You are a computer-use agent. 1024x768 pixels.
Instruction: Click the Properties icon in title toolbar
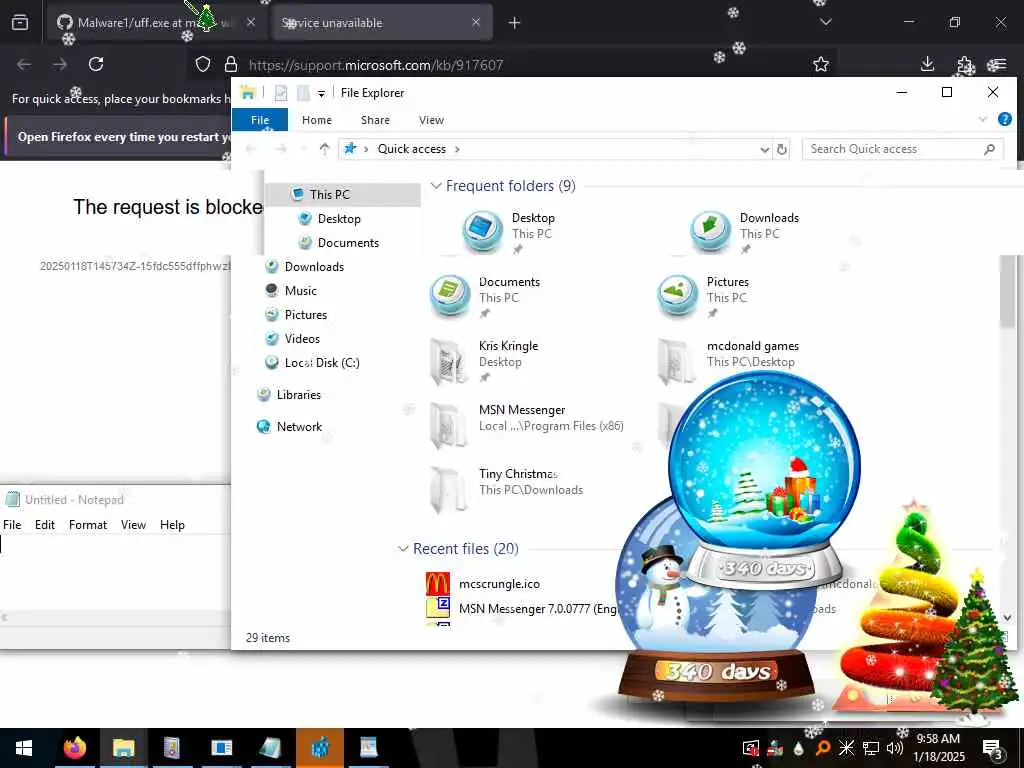pos(281,93)
